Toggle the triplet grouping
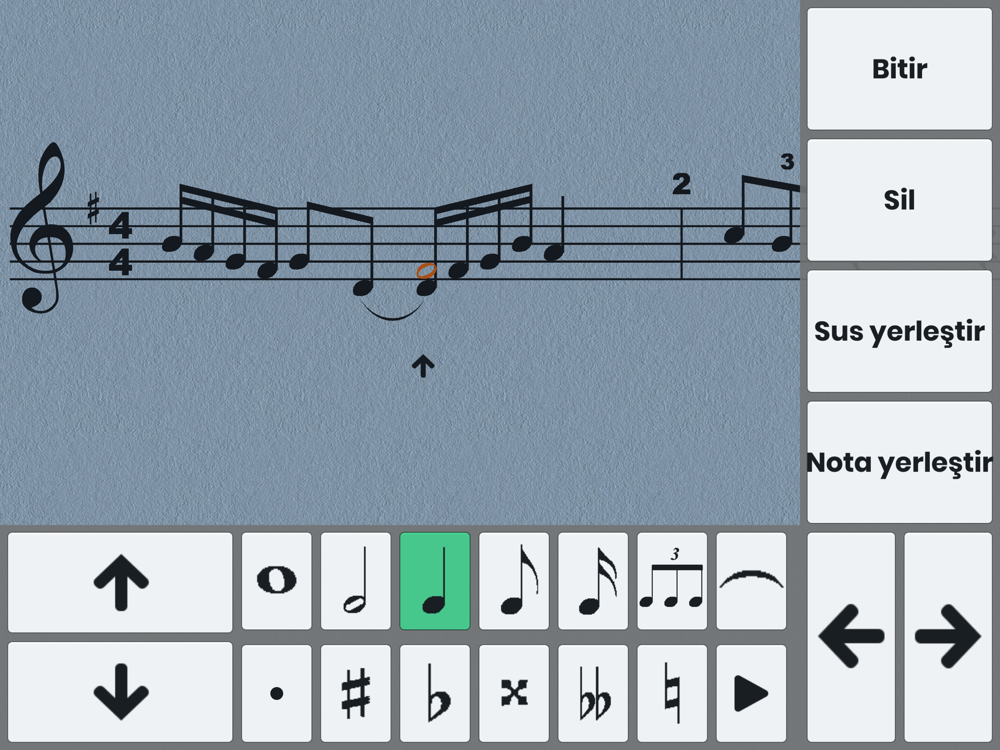This screenshot has width=1000, height=750. click(672, 581)
